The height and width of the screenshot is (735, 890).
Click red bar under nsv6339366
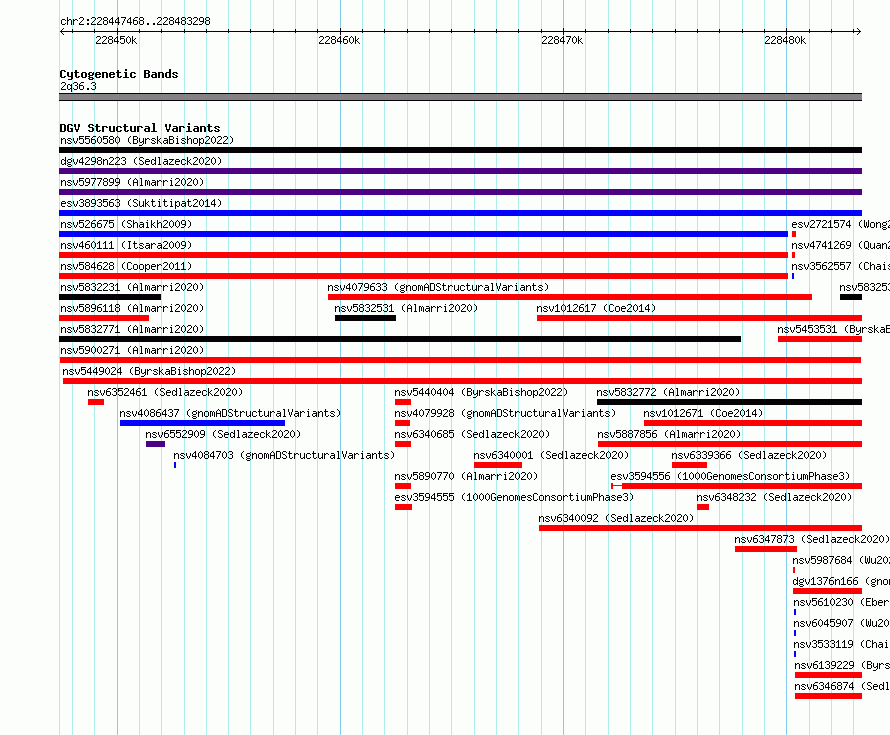coord(689,465)
